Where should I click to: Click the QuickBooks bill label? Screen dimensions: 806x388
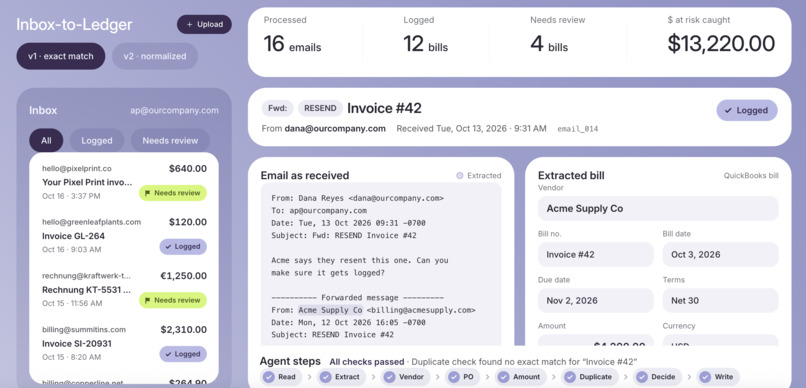pos(751,175)
